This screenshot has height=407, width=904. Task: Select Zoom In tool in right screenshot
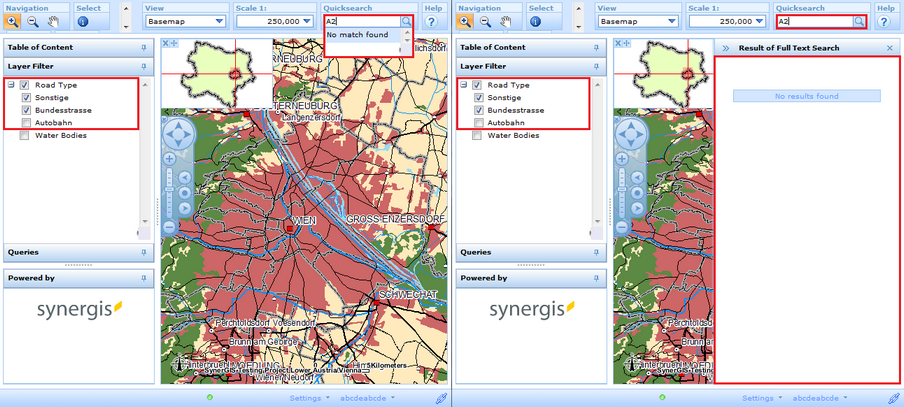(x=464, y=22)
